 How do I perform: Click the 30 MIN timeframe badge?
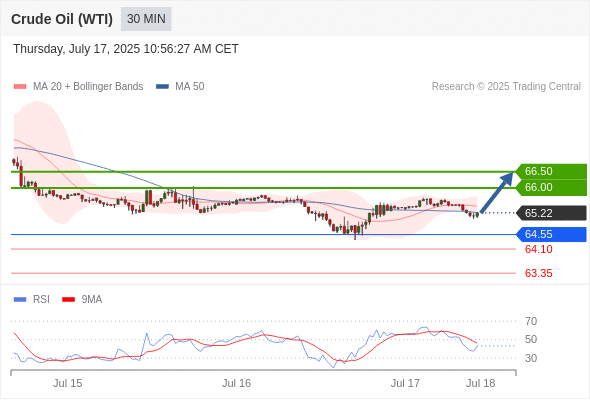click(146, 19)
